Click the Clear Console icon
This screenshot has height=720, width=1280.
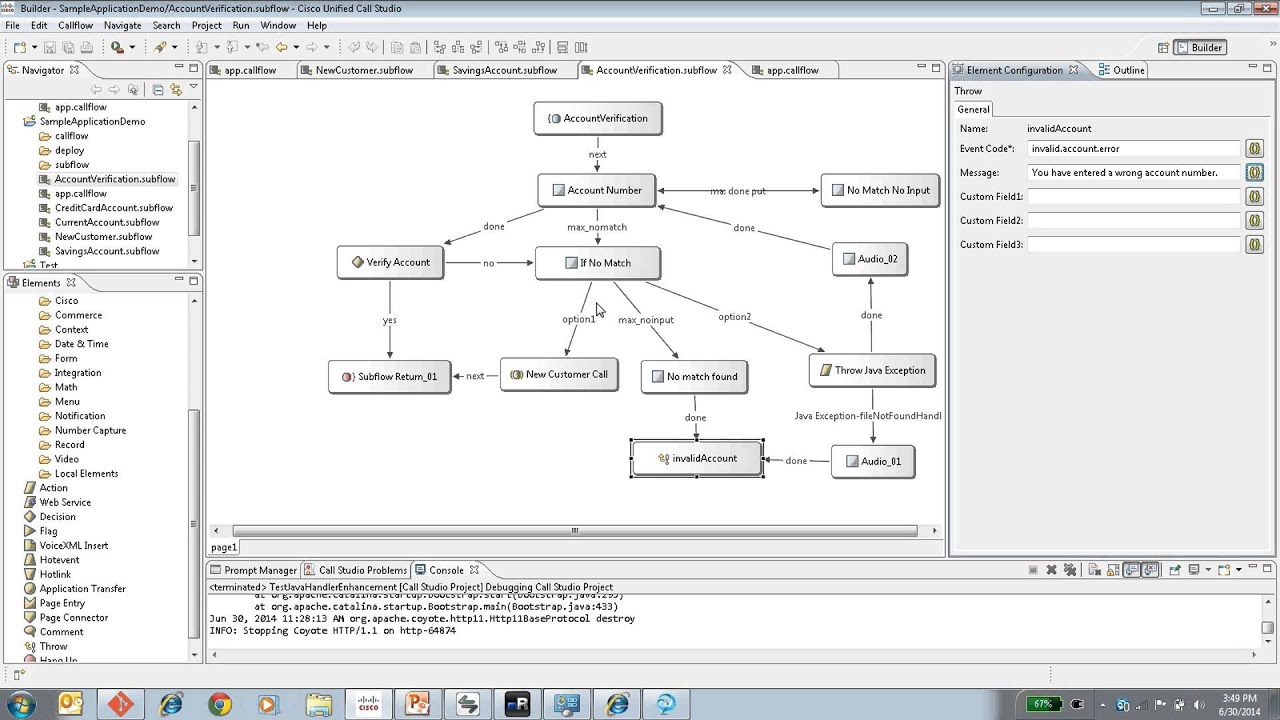pos(1095,570)
